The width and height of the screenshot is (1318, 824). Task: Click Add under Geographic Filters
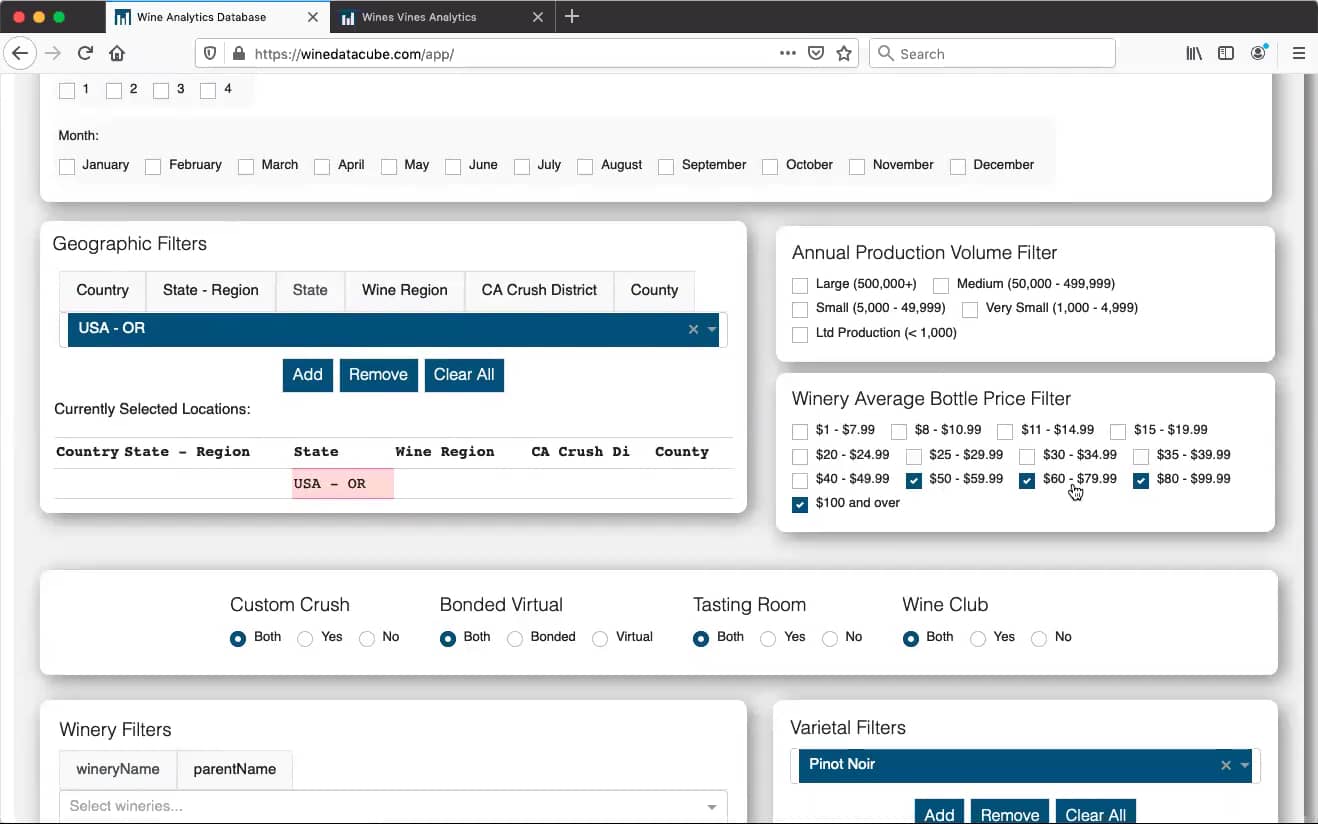[x=308, y=375]
